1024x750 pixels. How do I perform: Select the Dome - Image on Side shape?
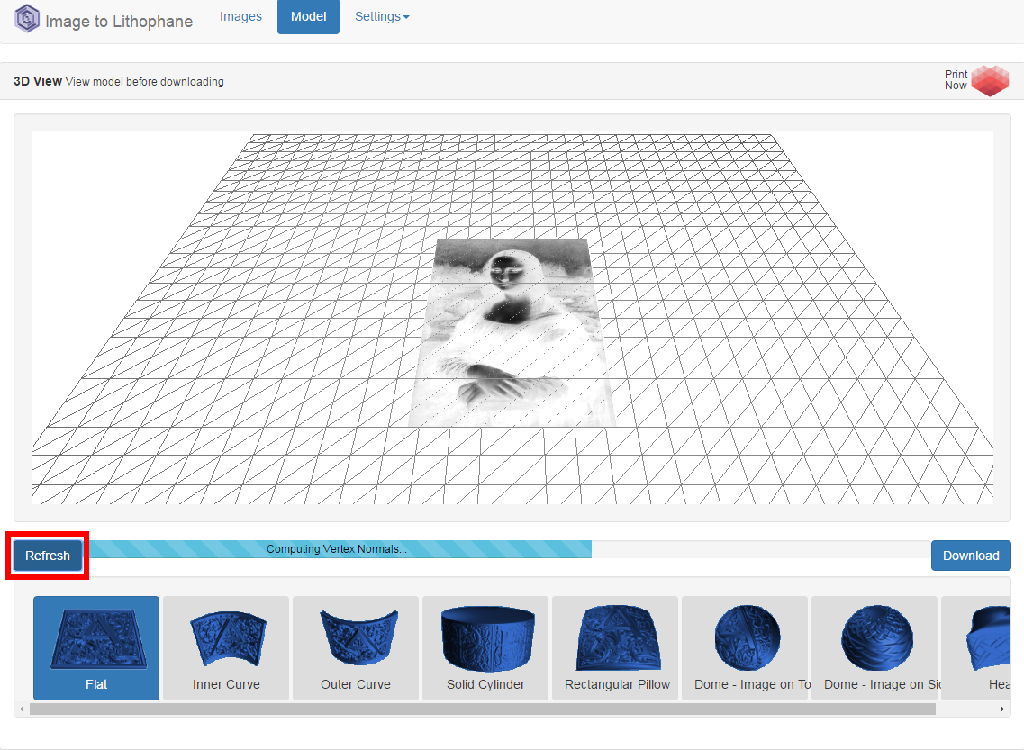874,647
